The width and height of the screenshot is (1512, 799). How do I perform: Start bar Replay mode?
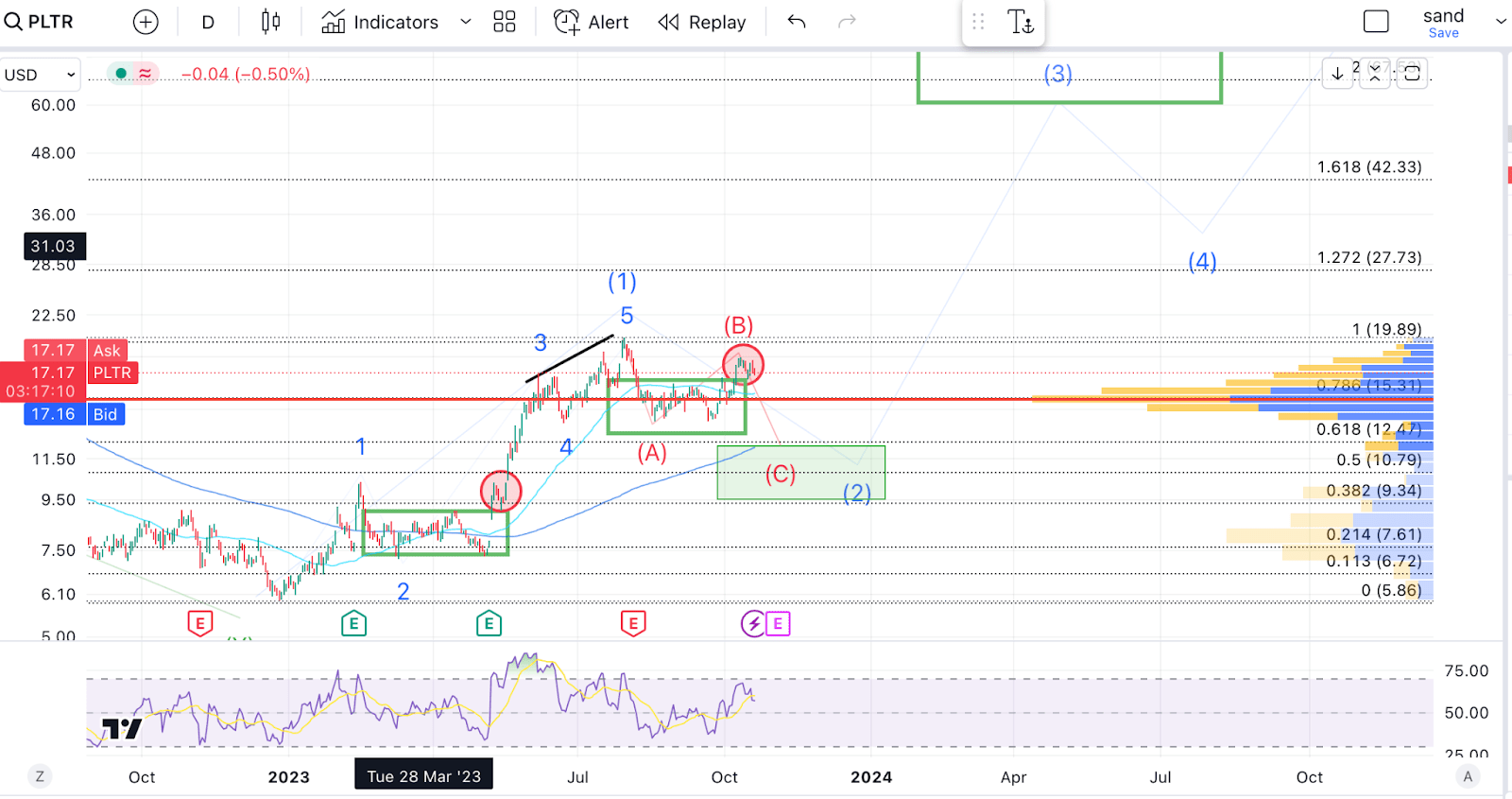pos(702,22)
